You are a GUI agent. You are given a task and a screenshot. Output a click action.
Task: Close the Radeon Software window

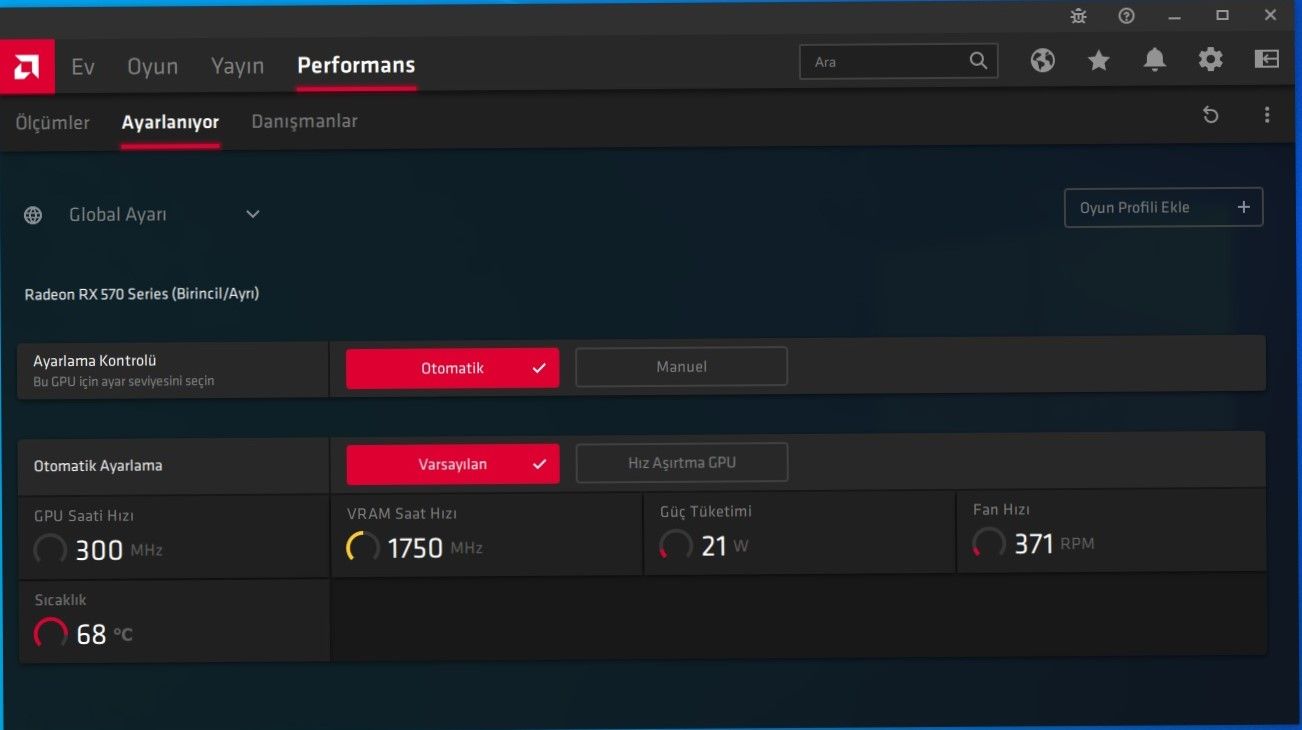1270,15
